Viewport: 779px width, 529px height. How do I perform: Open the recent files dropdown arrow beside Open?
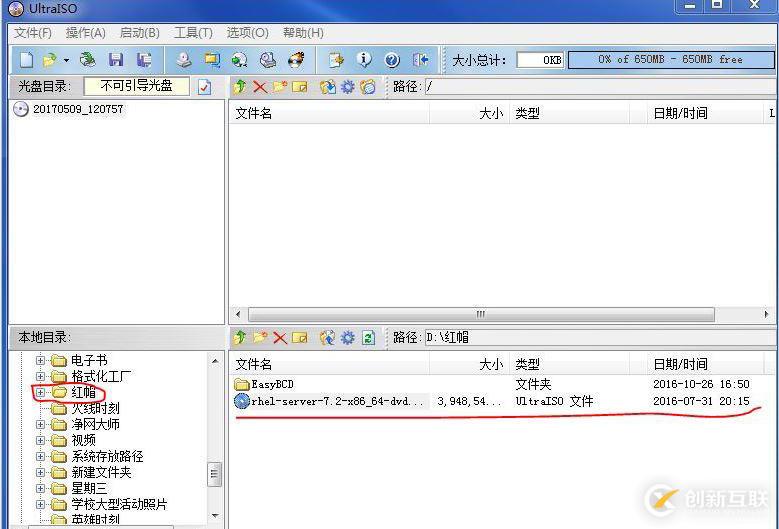66,61
